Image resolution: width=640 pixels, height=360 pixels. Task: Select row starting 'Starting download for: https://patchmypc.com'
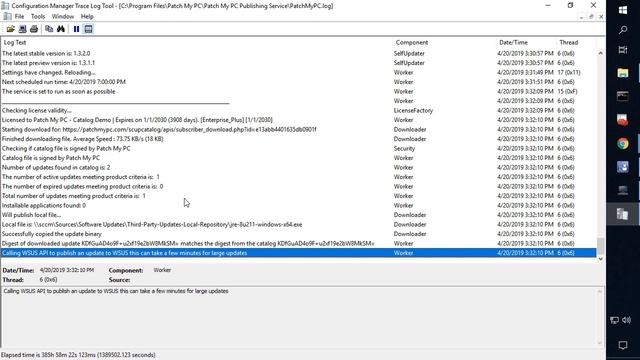click(298, 129)
